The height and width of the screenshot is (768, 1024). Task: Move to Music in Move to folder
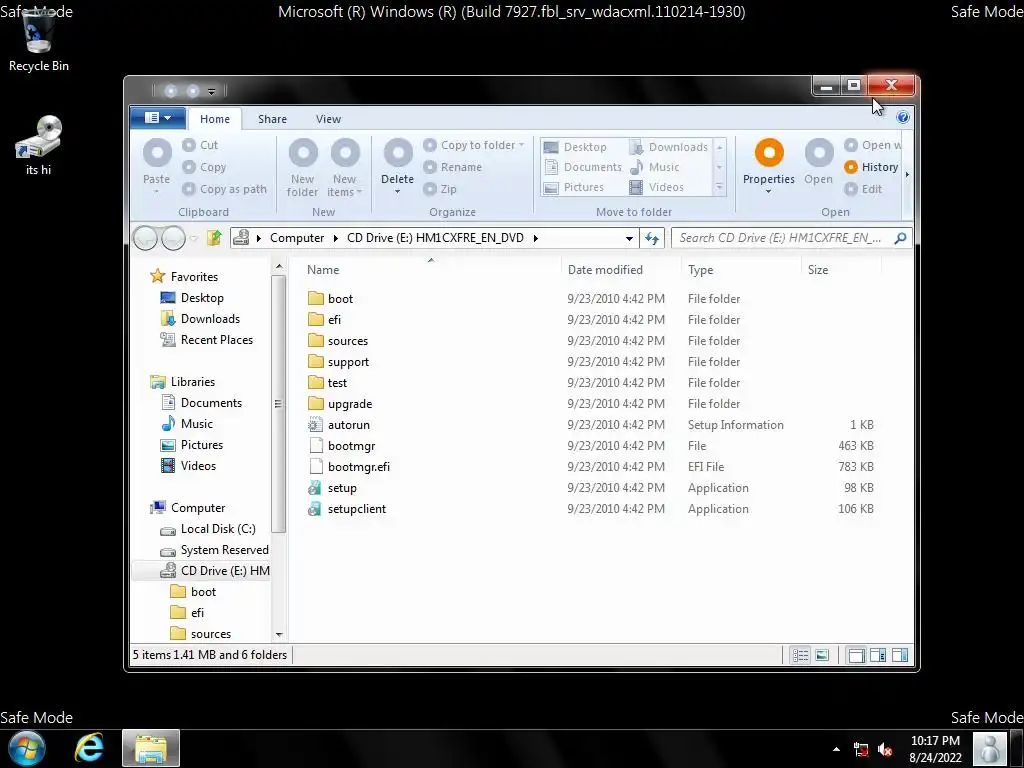tap(654, 167)
